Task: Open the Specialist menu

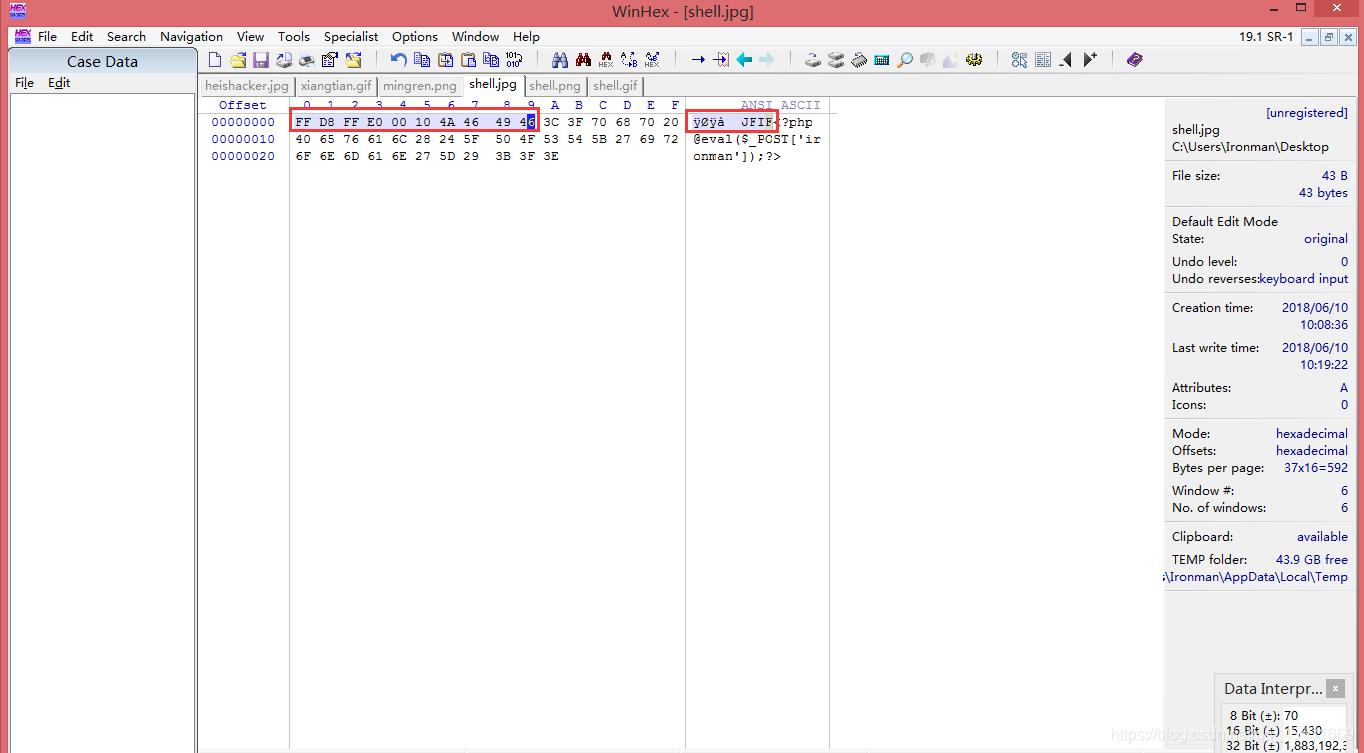Action: coord(351,36)
